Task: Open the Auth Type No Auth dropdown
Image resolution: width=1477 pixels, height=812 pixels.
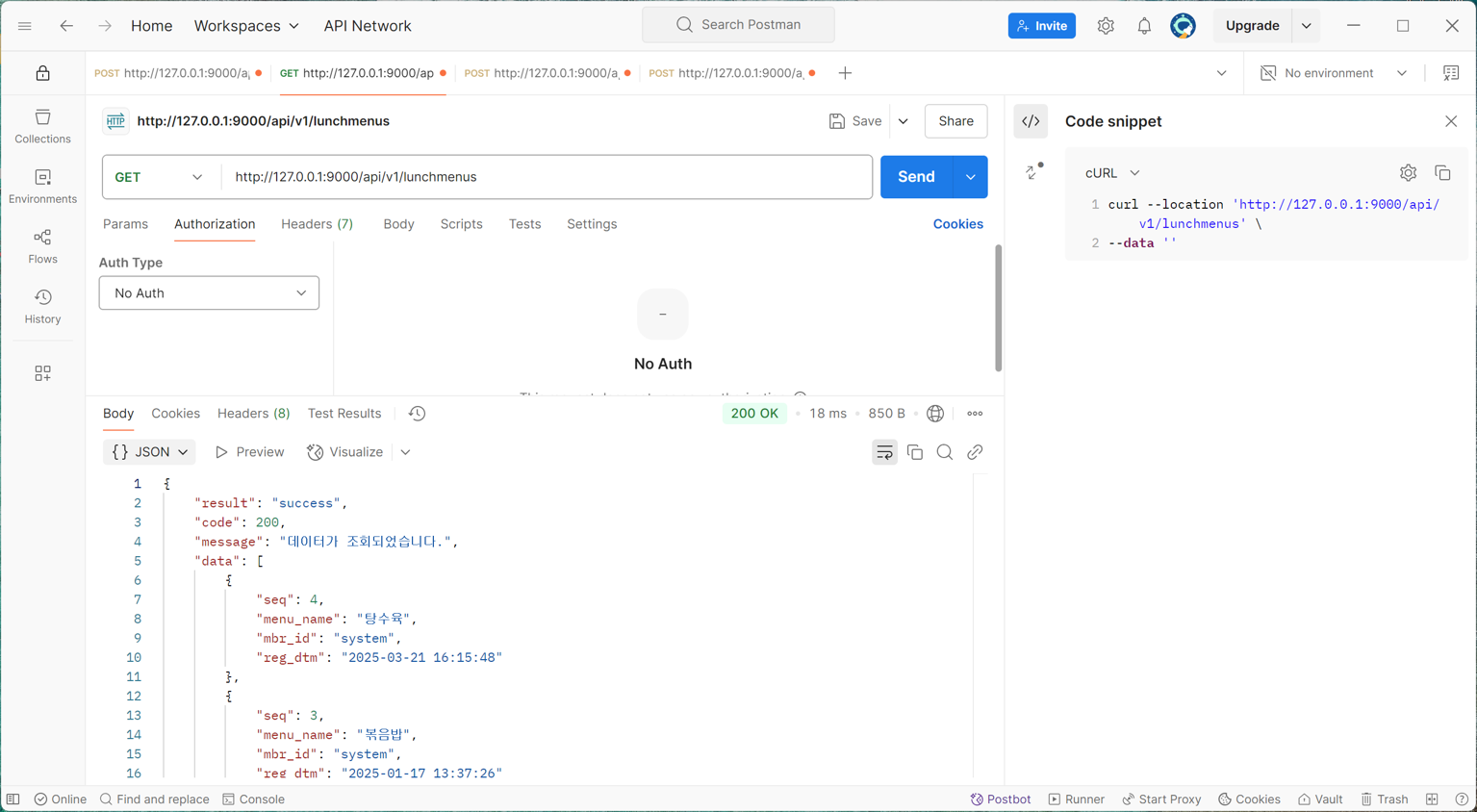Action: coord(209,293)
